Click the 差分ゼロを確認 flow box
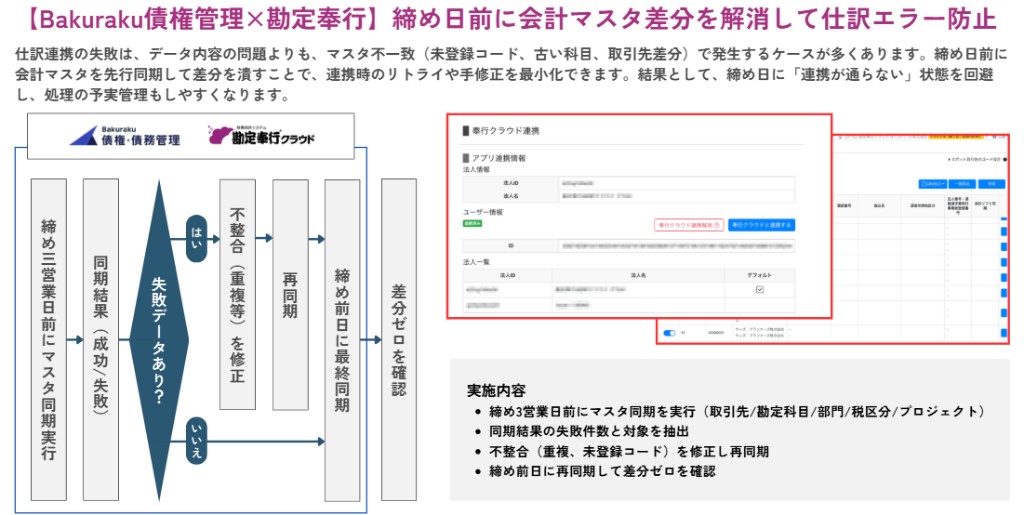This screenshot has height=515, width=1024. (x=399, y=340)
